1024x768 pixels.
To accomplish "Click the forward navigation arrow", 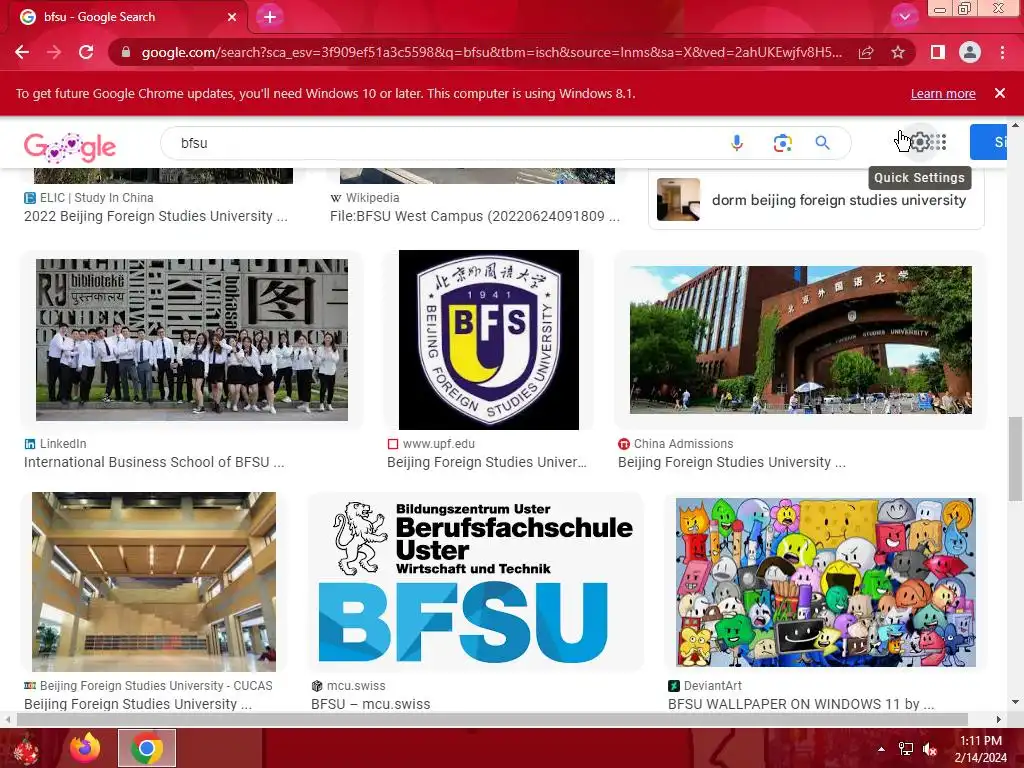I will click(54, 52).
